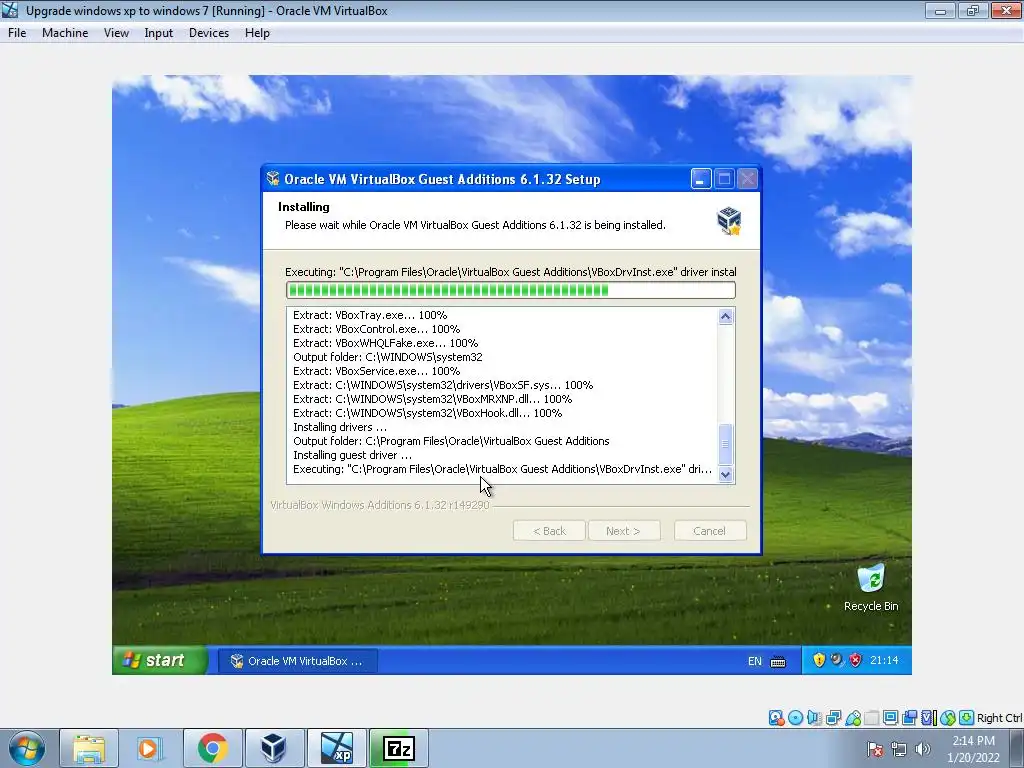Click the XP start button
Viewport: 1024px width, 768px height.
click(161, 660)
